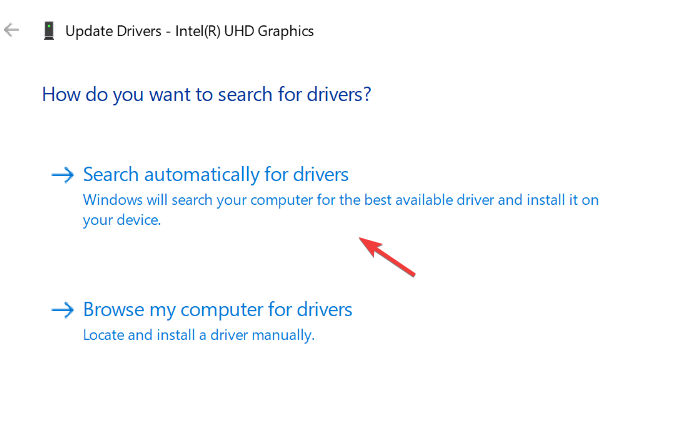Click "Locate and install a driver manually" text
Image resolution: width=691 pixels, height=422 pixels.
point(198,335)
